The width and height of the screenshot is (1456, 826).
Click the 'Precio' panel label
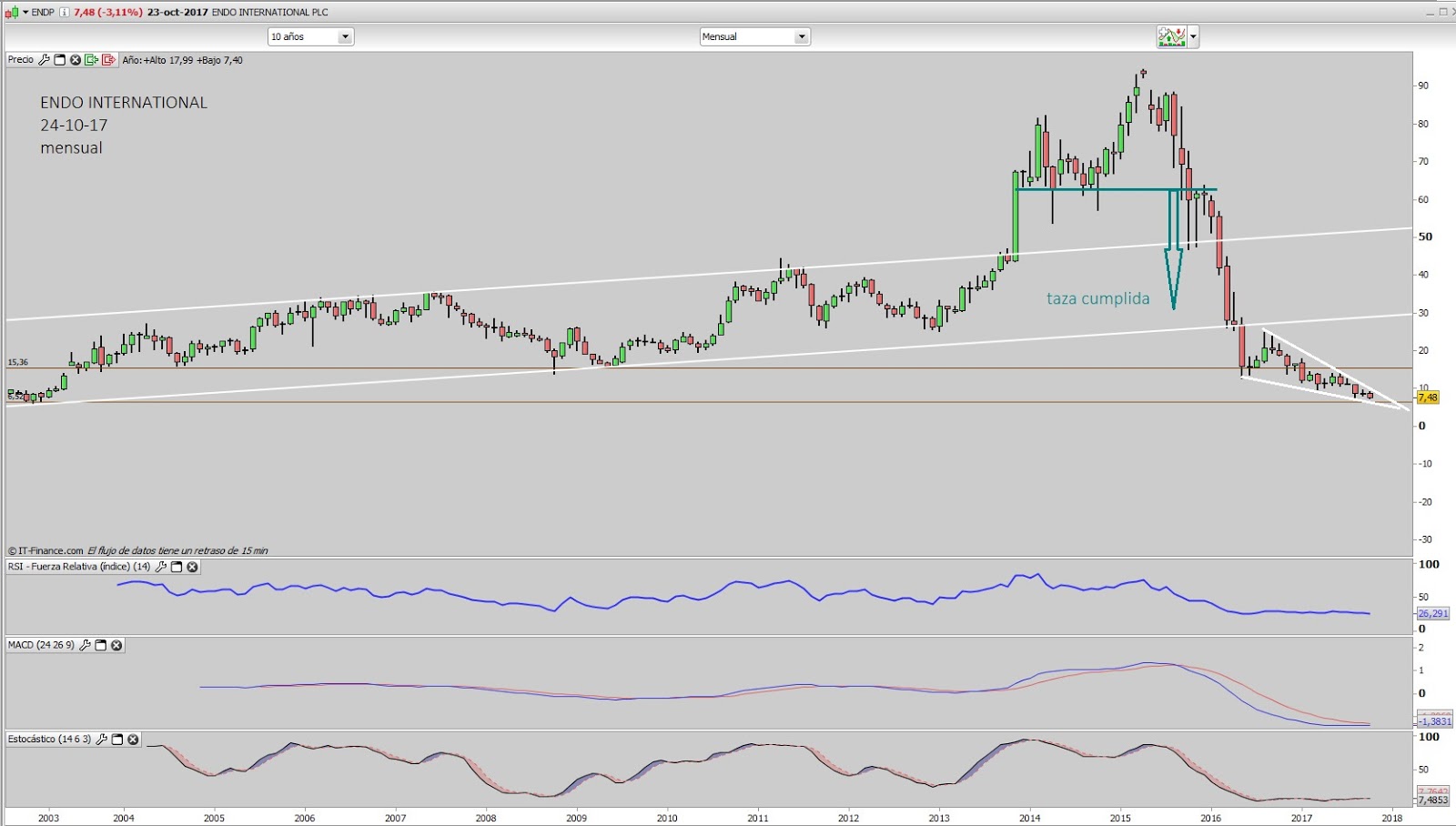pyautogui.click(x=21, y=60)
